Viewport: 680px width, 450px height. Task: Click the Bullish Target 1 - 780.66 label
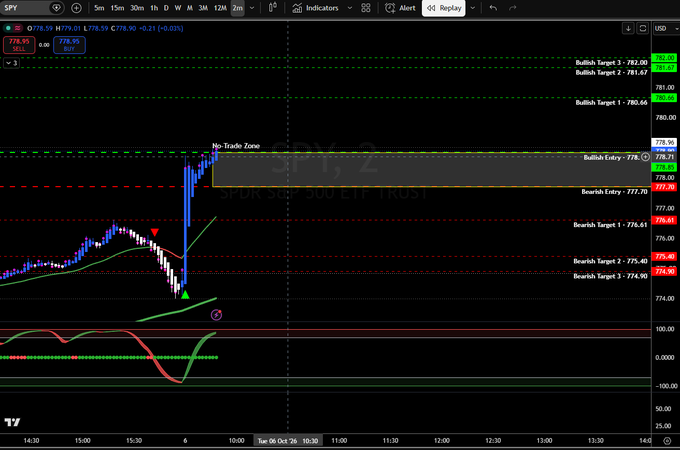(x=611, y=103)
